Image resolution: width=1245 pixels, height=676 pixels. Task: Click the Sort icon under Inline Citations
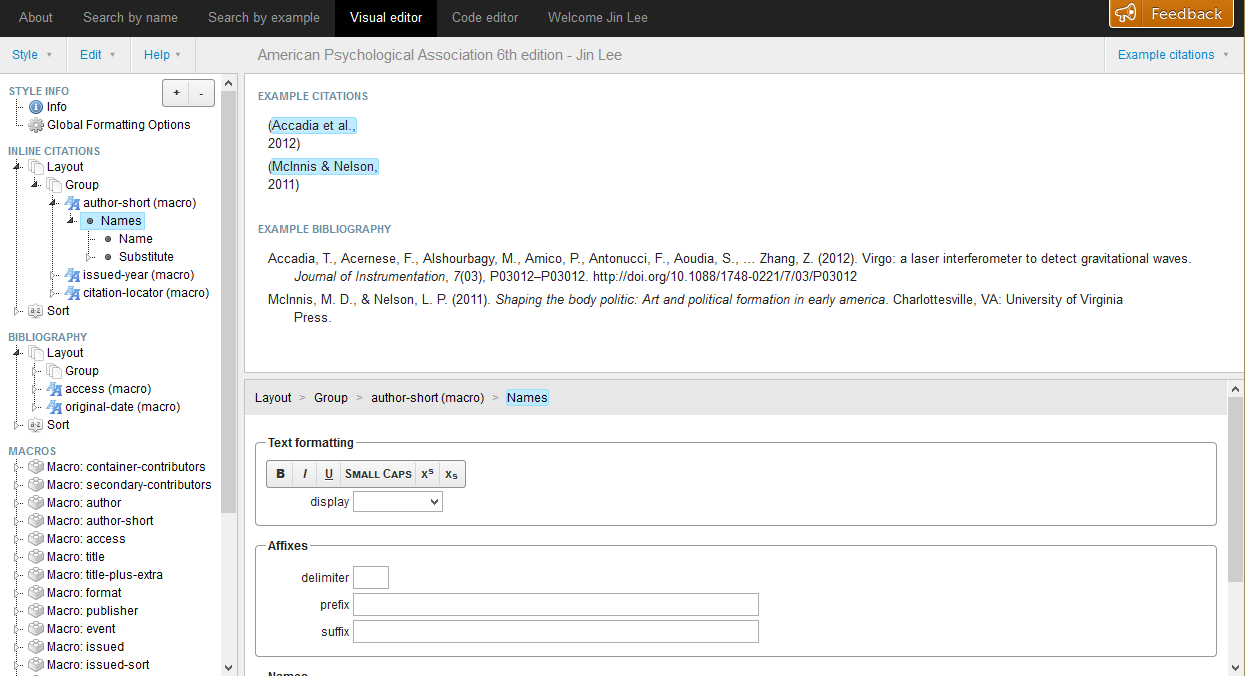coord(36,311)
